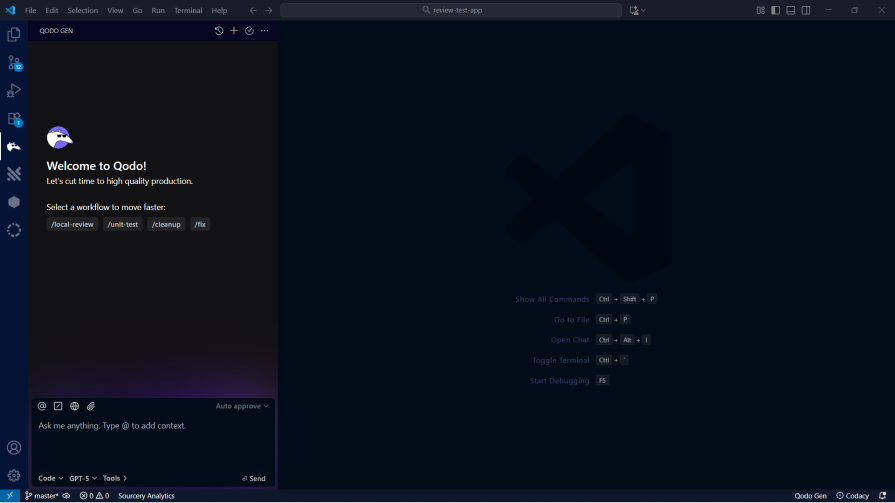Open the Explorer view

14,34
